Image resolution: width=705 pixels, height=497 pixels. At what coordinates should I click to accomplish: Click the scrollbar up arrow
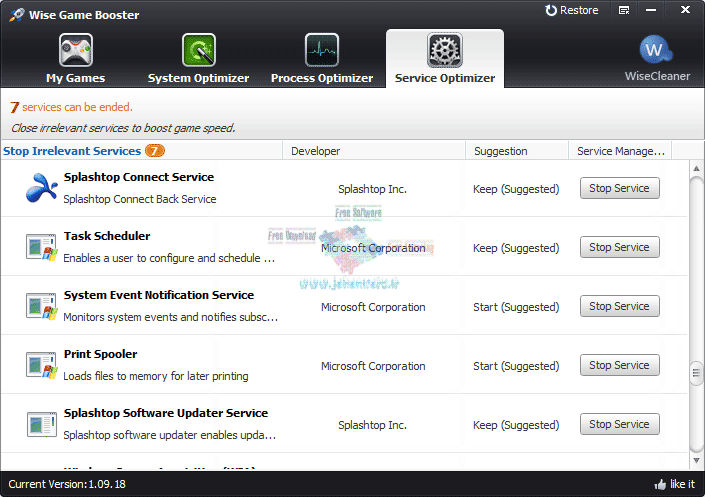[x=696, y=170]
